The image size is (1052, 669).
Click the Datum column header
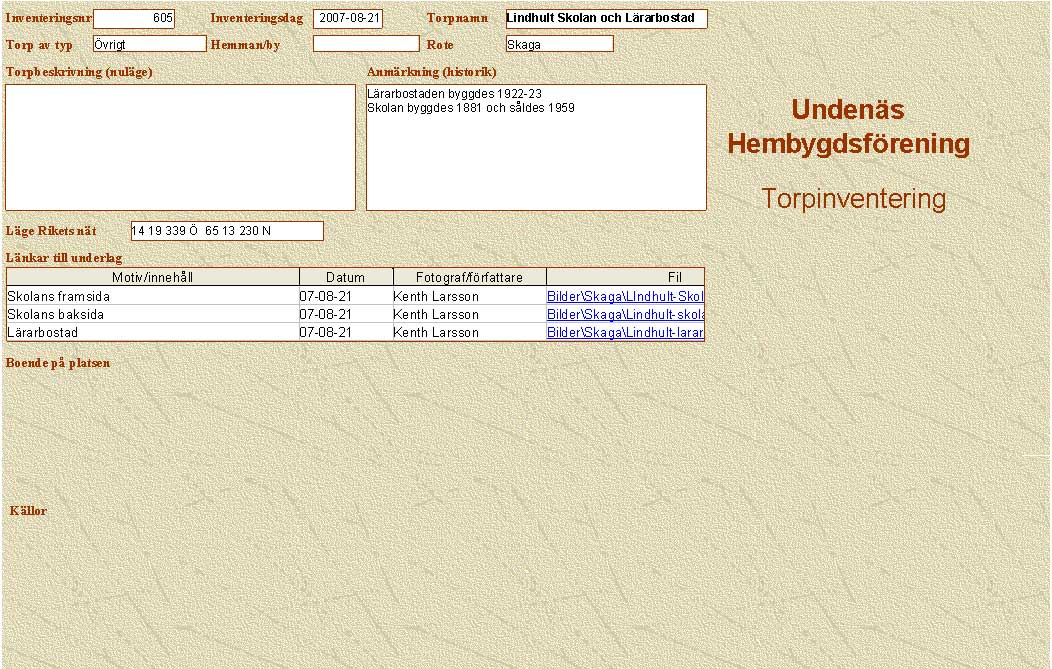point(345,277)
